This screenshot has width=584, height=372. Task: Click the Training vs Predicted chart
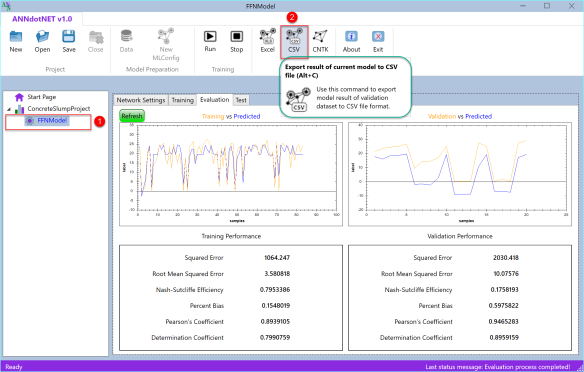coord(231,174)
